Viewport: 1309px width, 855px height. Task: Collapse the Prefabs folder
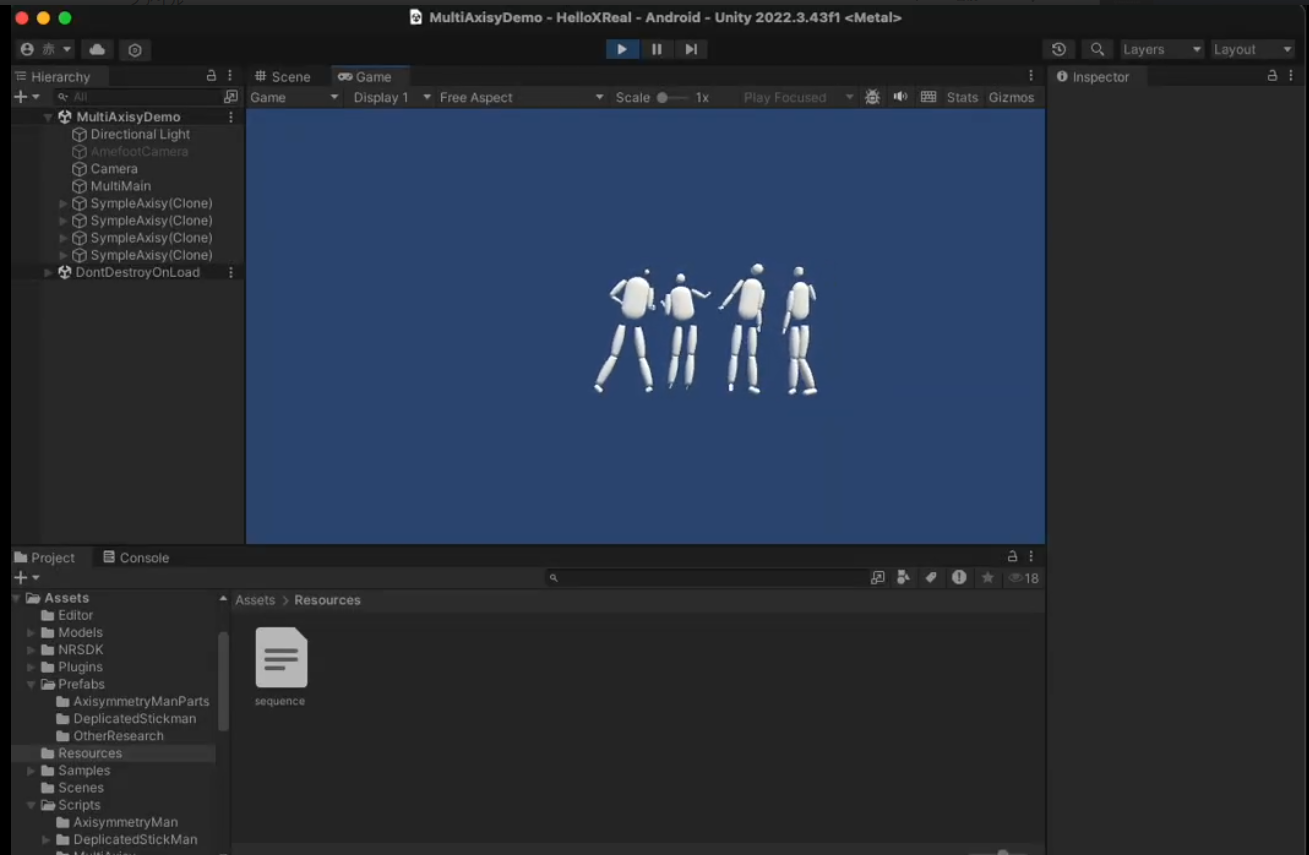pos(32,684)
